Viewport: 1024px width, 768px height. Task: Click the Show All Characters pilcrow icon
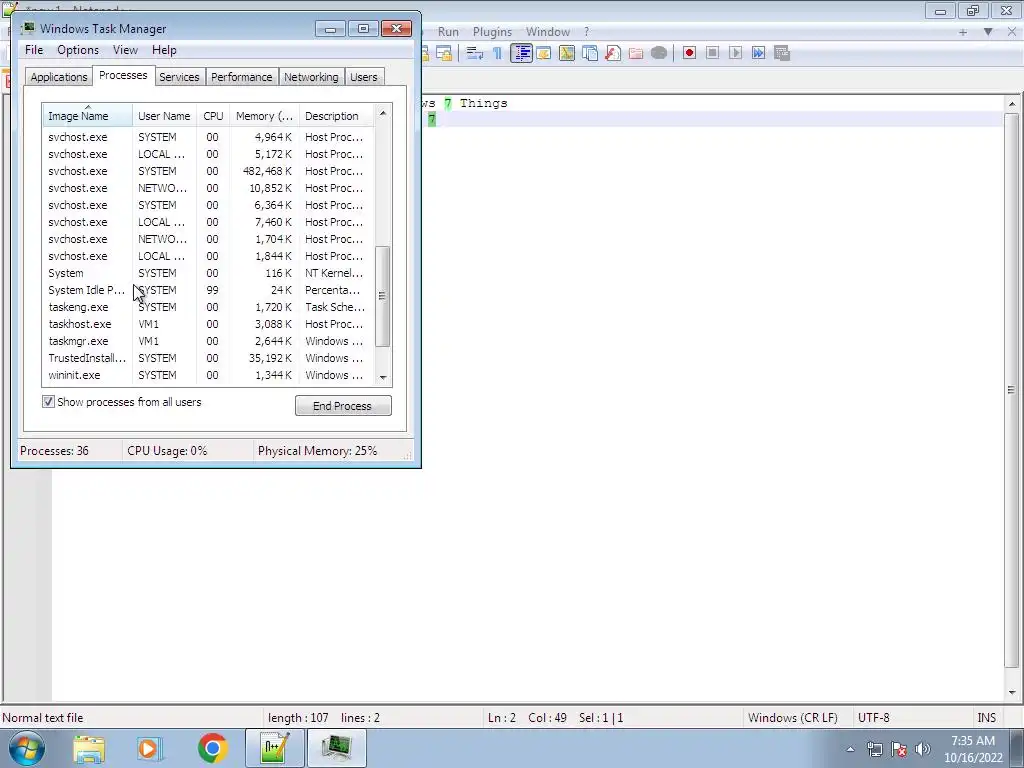tap(498, 54)
